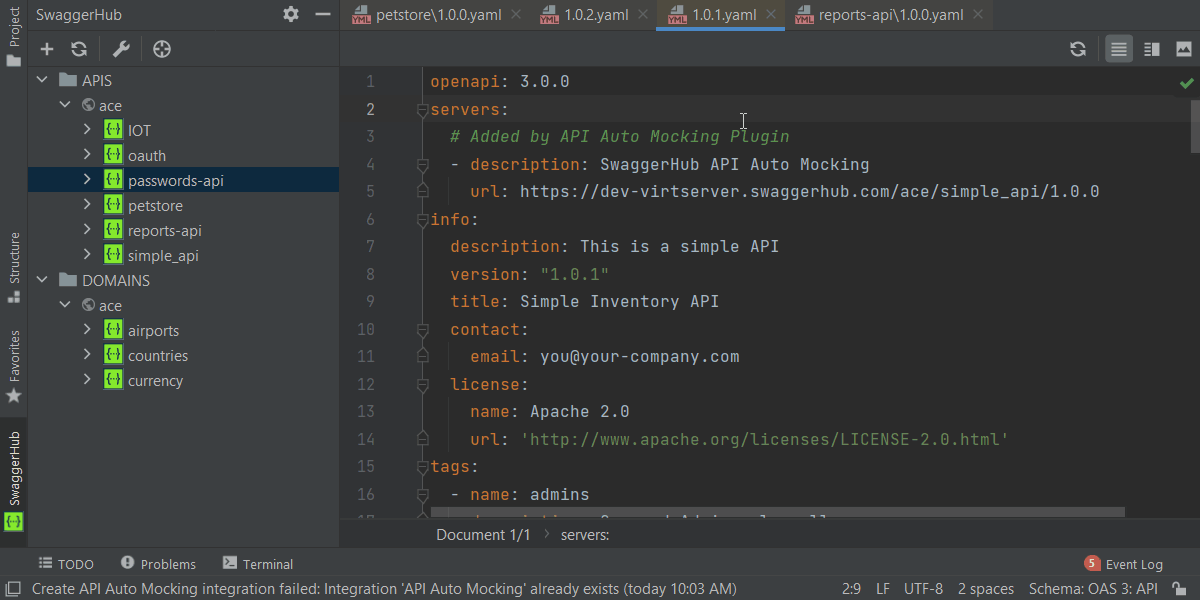Click the add new API plus icon
This screenshot has width=1200, height=600.
coord(46,48)
